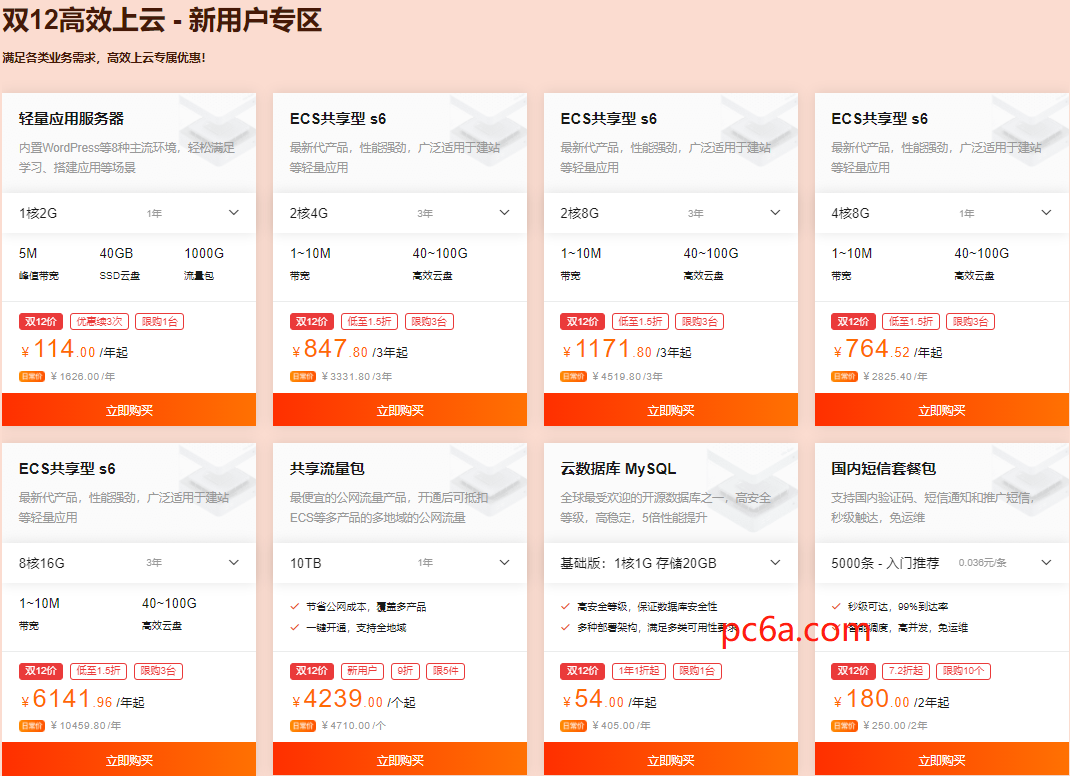
Task: Click checkmark beside 高安全等级，保证数据库安全性
Action: point(566,606)
